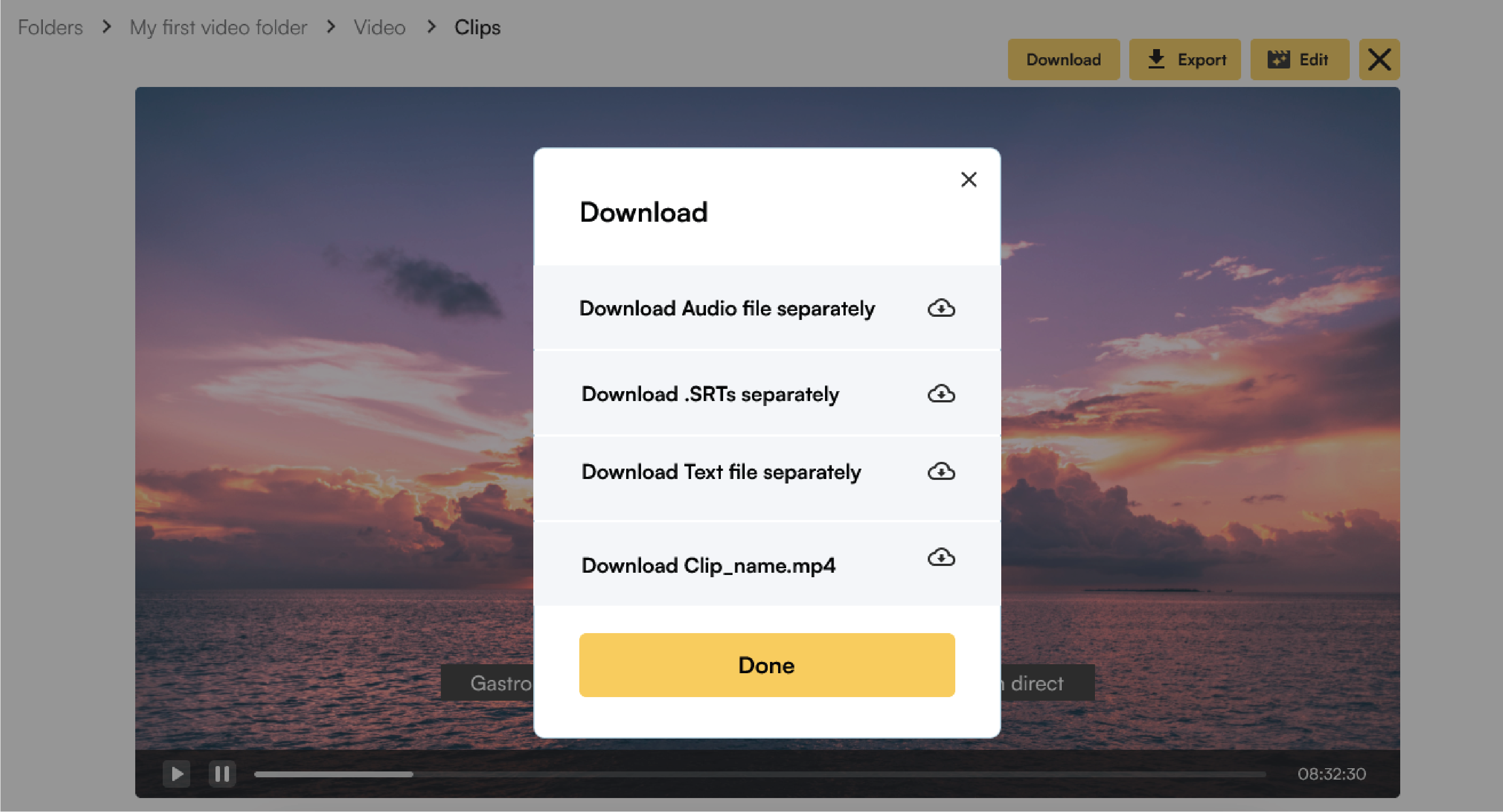The width and height of the screenshot is (1503, 812).
Task: Click the Export download-arrow icon
Action: [1155, 59]
